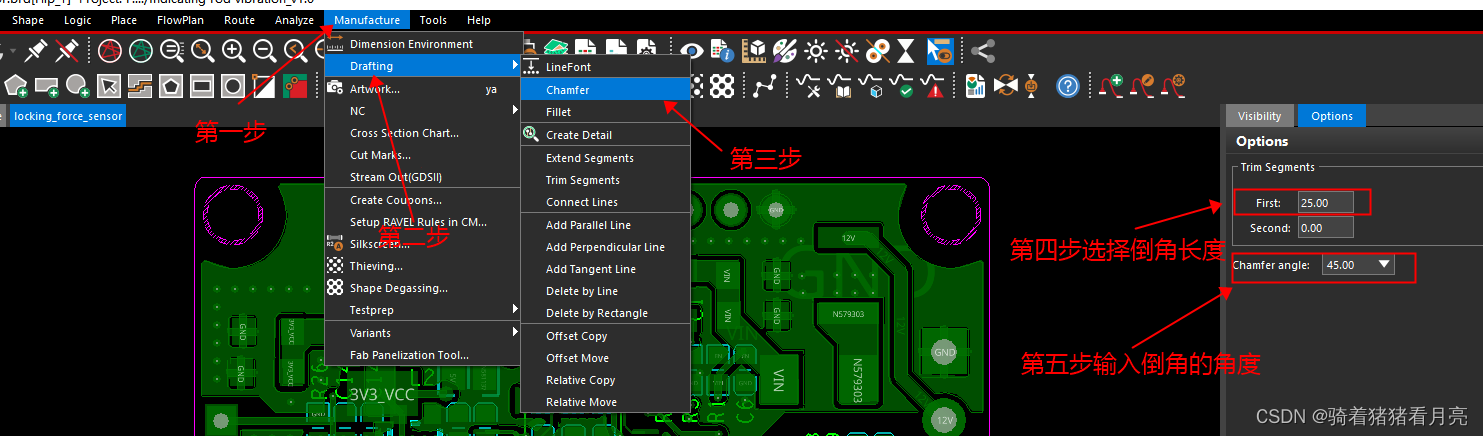1483x436 pixels.
Task: Expand the Variants submenu
Action: click(423, 333)
